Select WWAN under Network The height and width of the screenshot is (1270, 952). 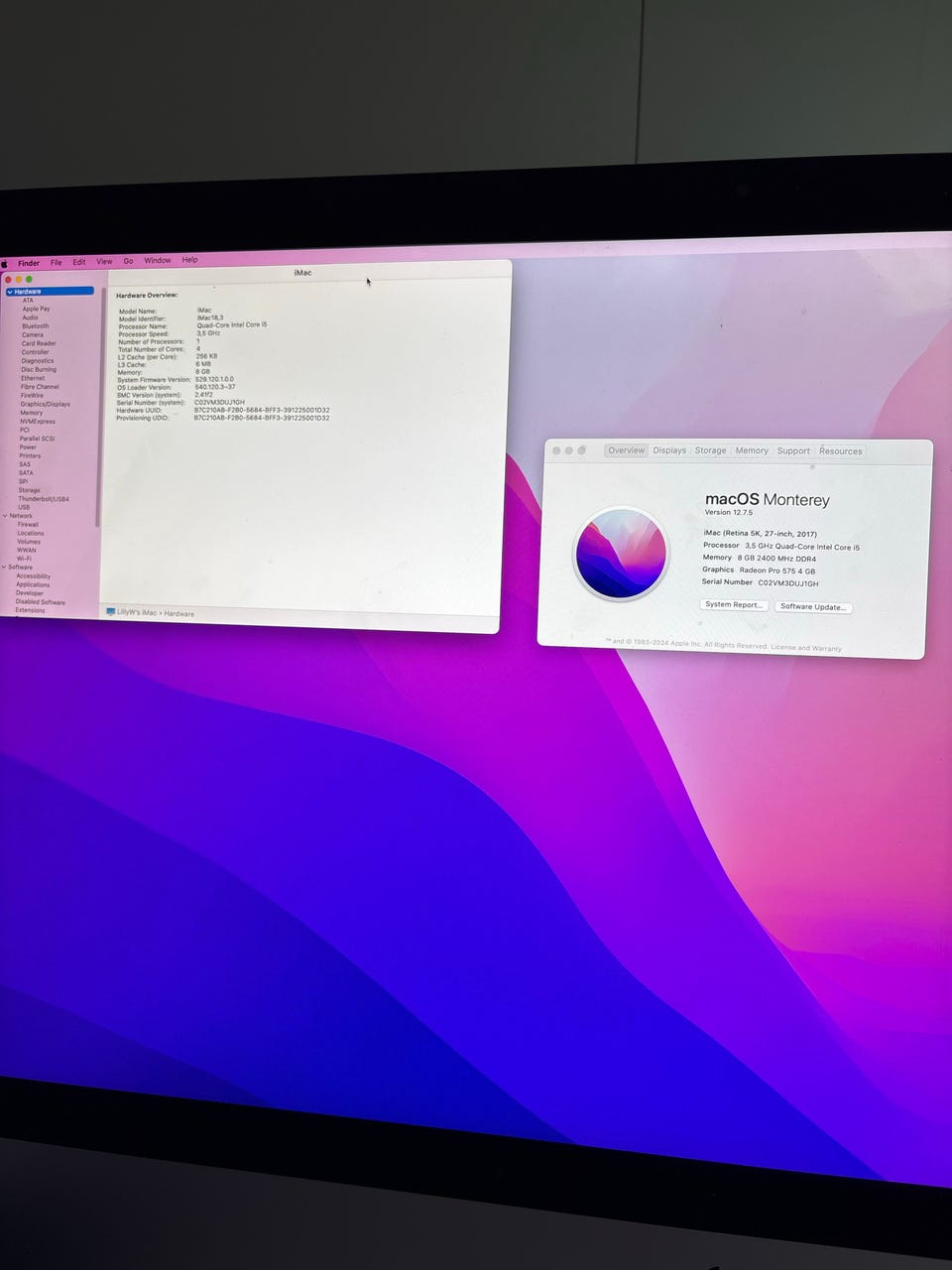tap(26, 551)
